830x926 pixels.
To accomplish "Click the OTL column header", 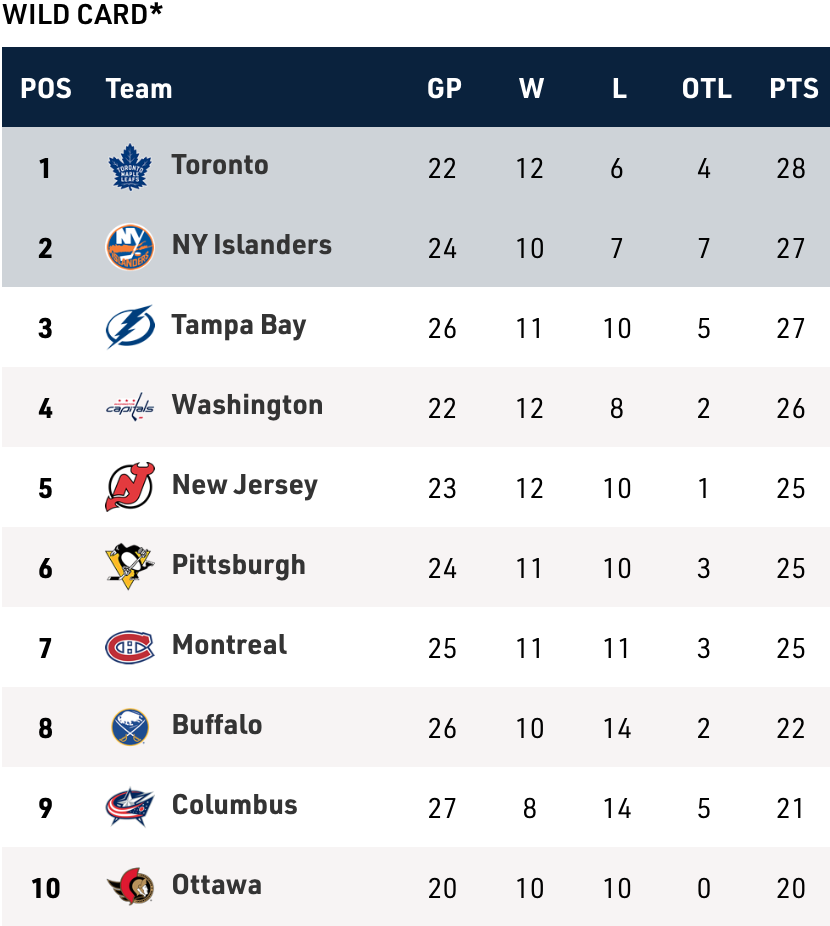I will (x=706, y=88).
